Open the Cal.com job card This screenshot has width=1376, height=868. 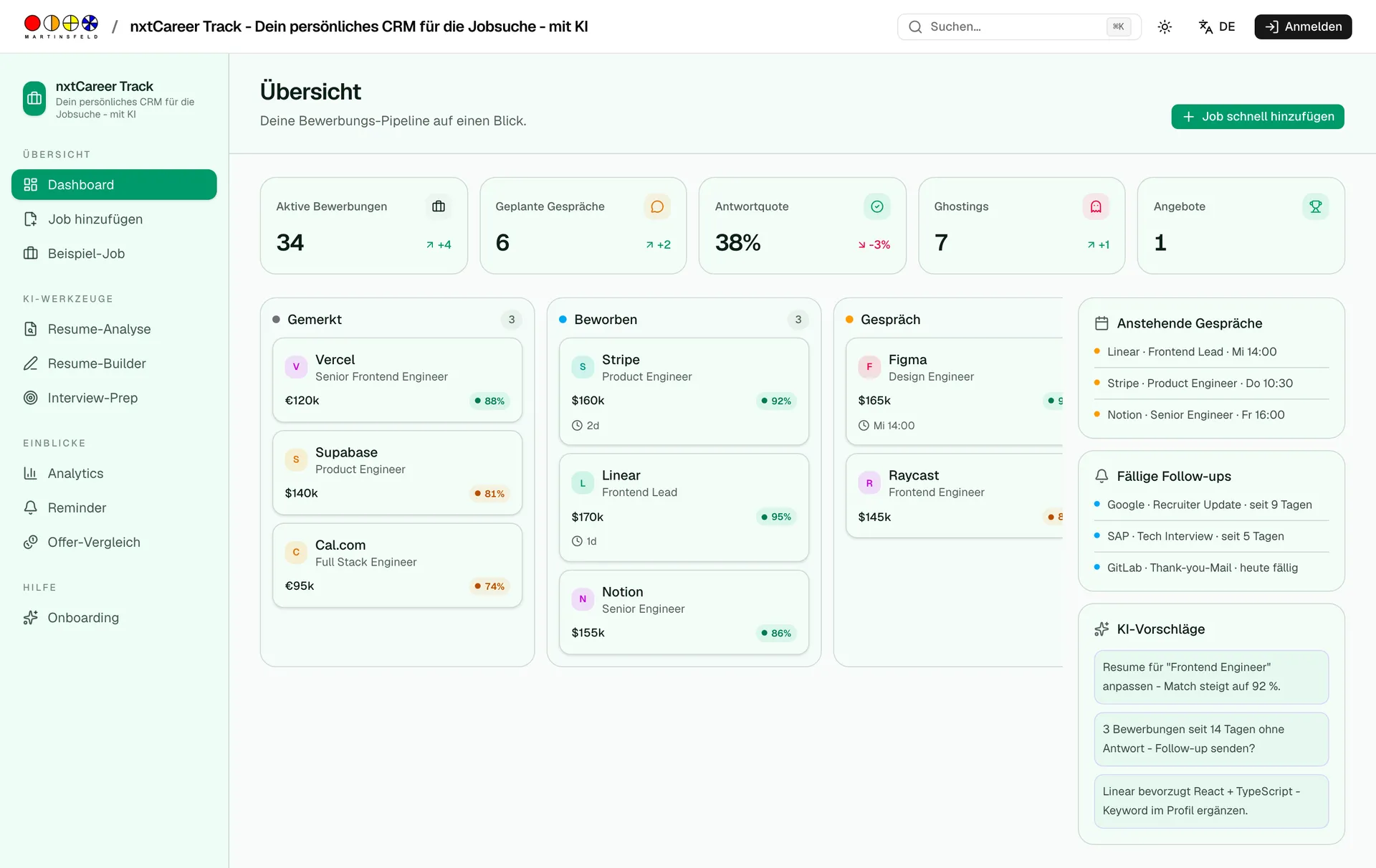point(397,565)
